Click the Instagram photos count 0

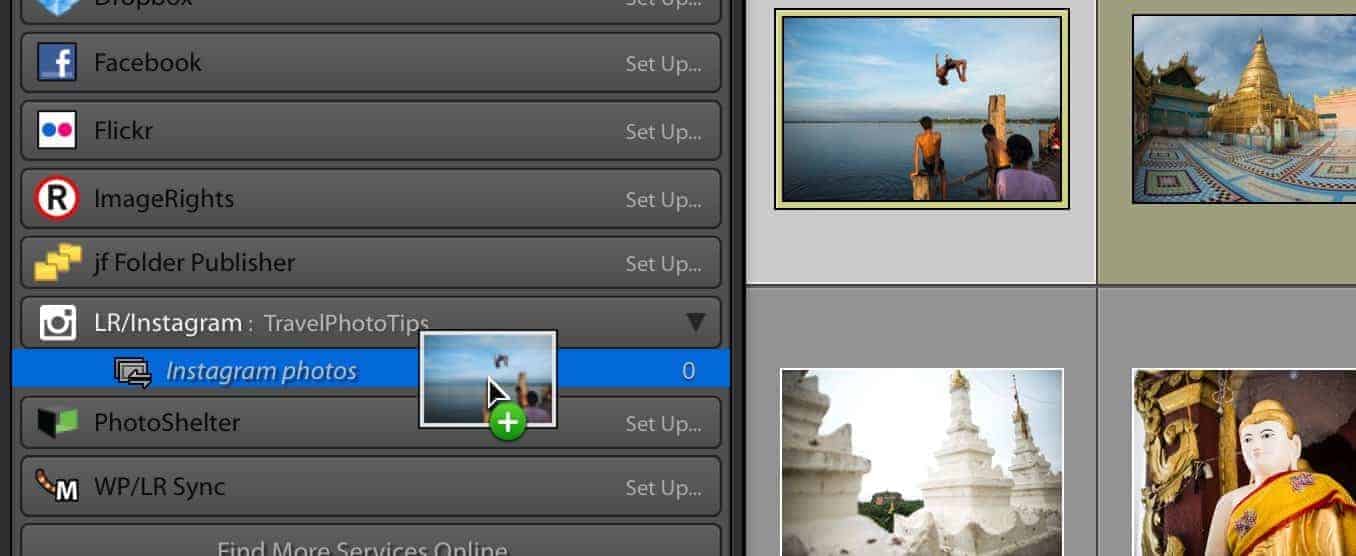[688, 371]
